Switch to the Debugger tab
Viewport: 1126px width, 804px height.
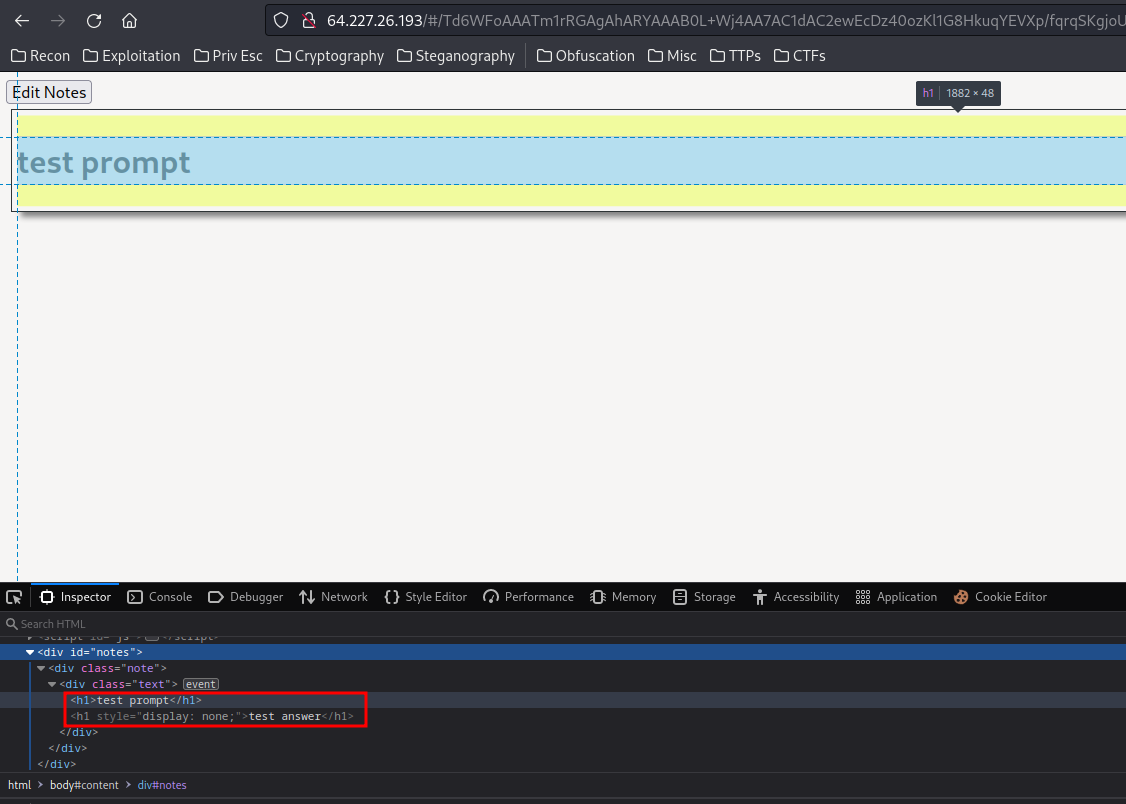(x=246, y=597)
